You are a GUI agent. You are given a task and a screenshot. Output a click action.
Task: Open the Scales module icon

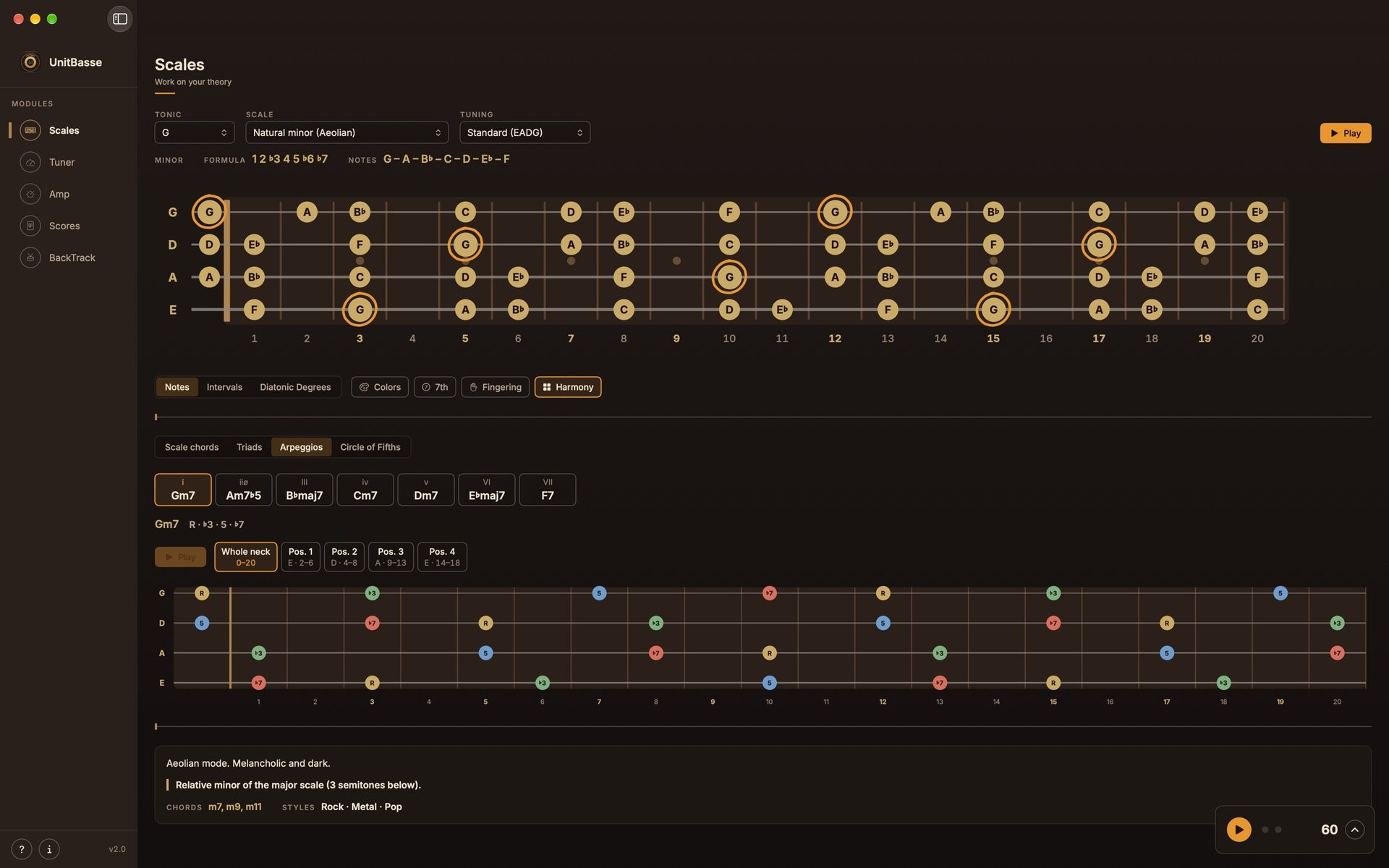click(30, 130)
